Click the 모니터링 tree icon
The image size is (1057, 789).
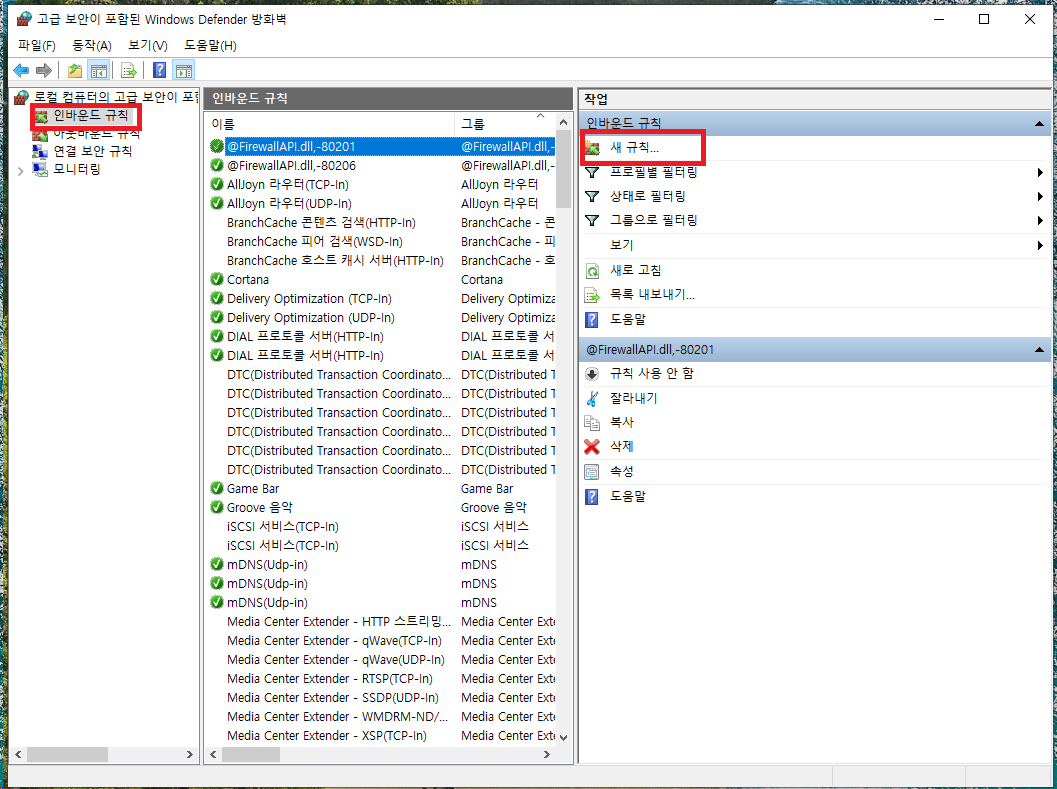(x=40, y=169)
